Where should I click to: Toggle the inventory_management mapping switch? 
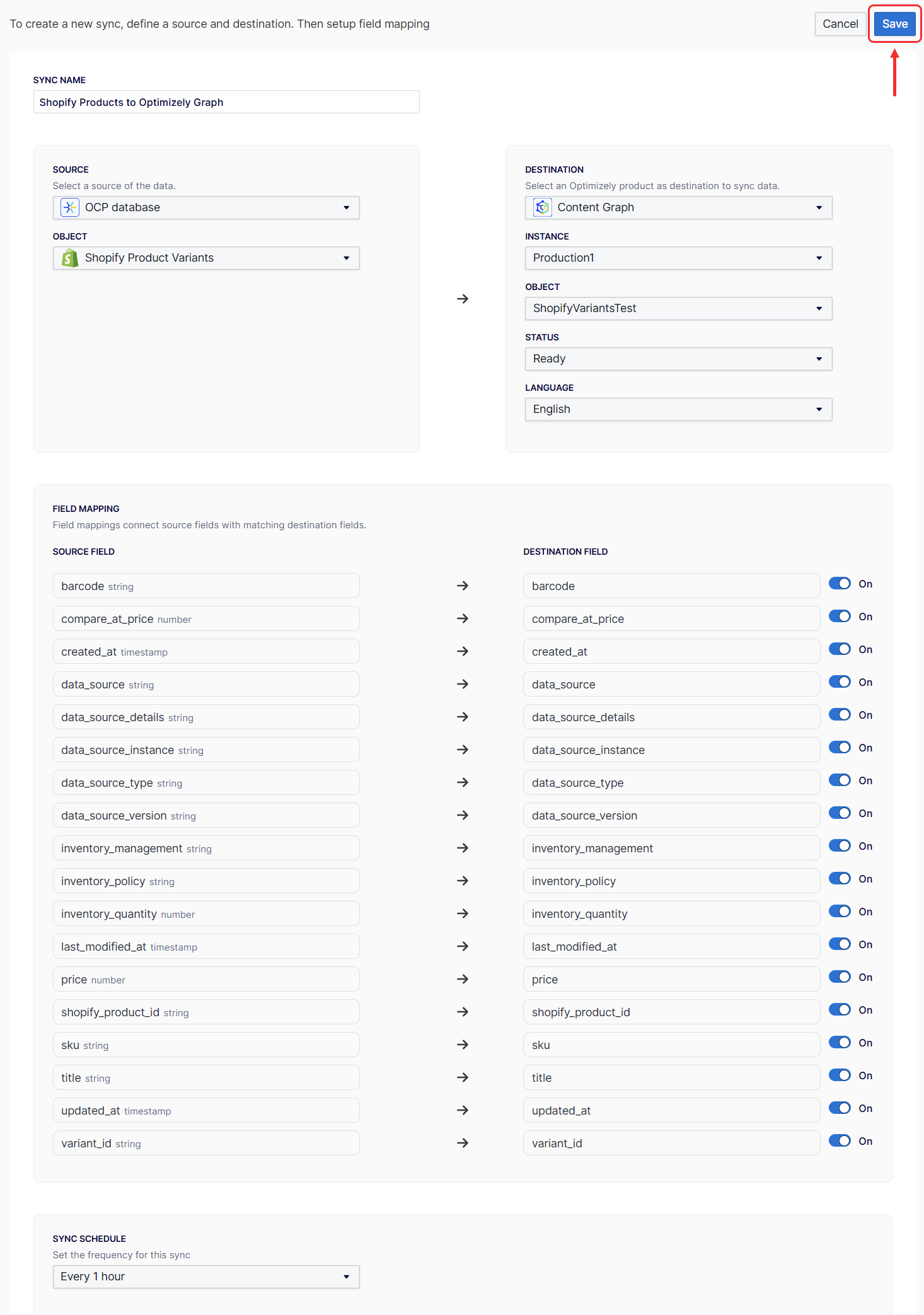pos(840,846)
